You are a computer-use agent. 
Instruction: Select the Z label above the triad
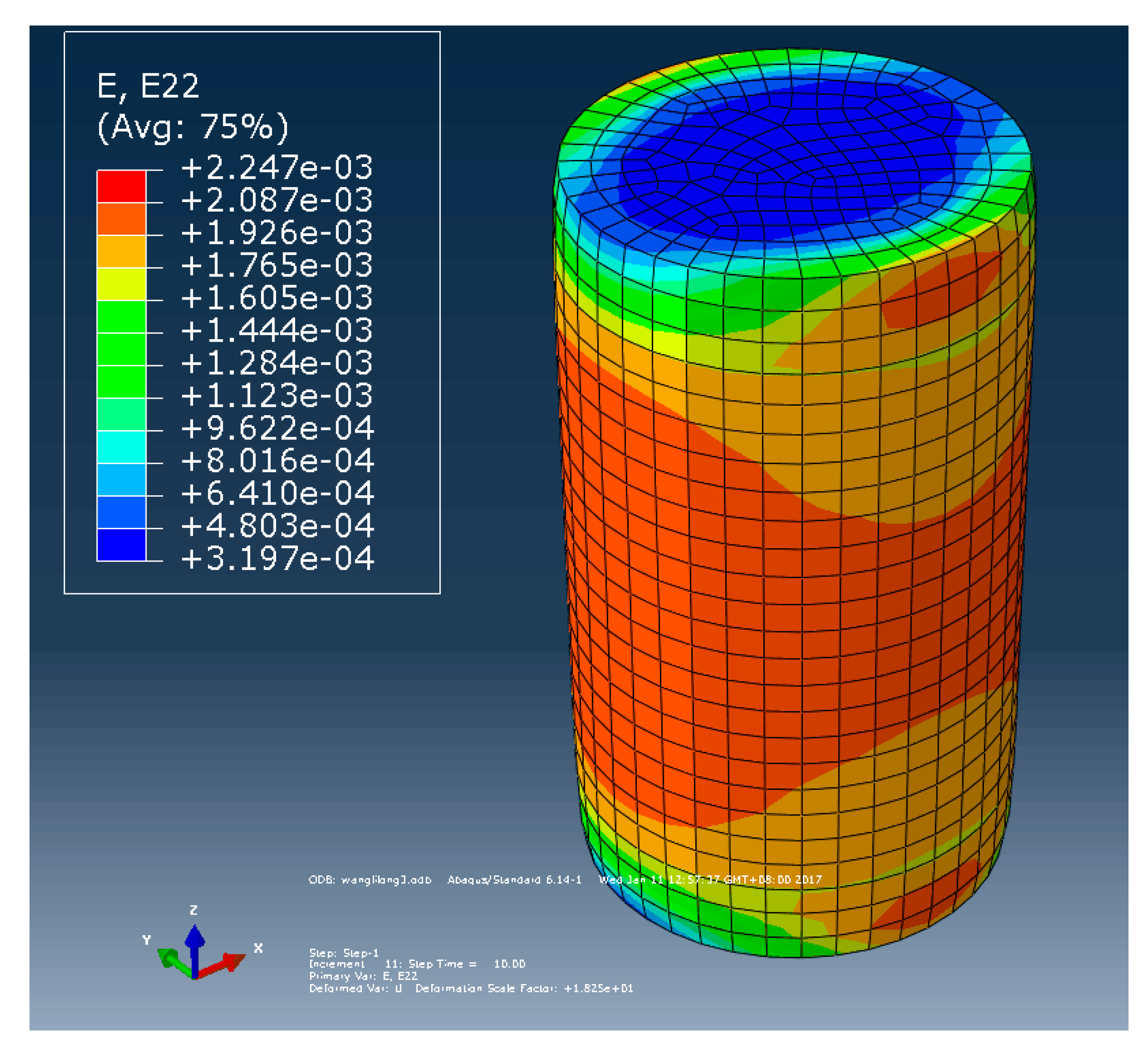[x=194, y=910]
